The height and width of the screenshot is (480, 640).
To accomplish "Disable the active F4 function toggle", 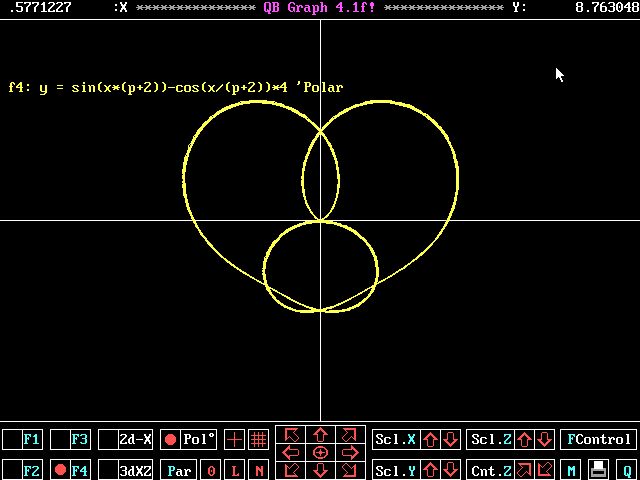I will (x=60, y=470).
